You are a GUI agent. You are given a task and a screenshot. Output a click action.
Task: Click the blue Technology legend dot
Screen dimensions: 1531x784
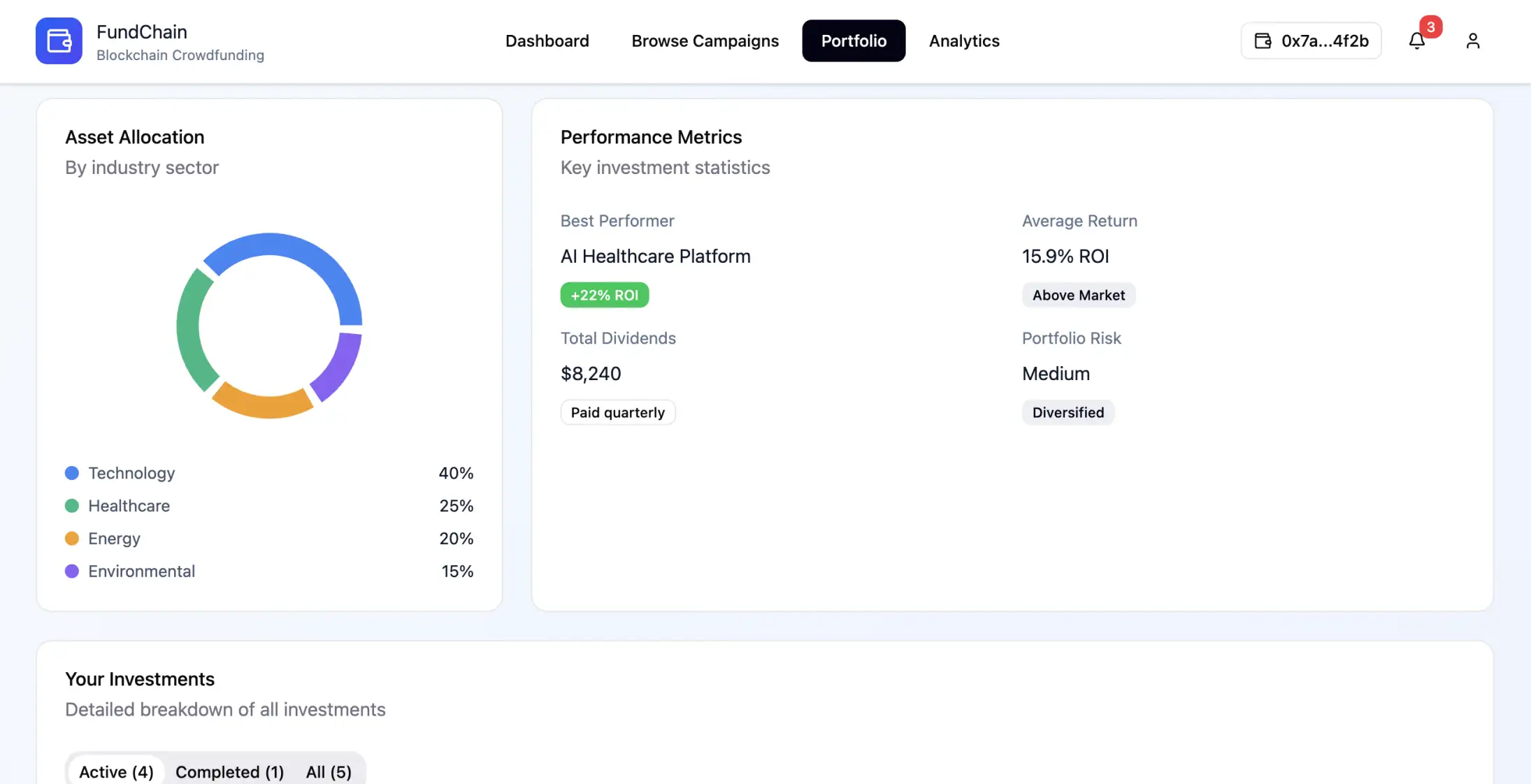72,473
